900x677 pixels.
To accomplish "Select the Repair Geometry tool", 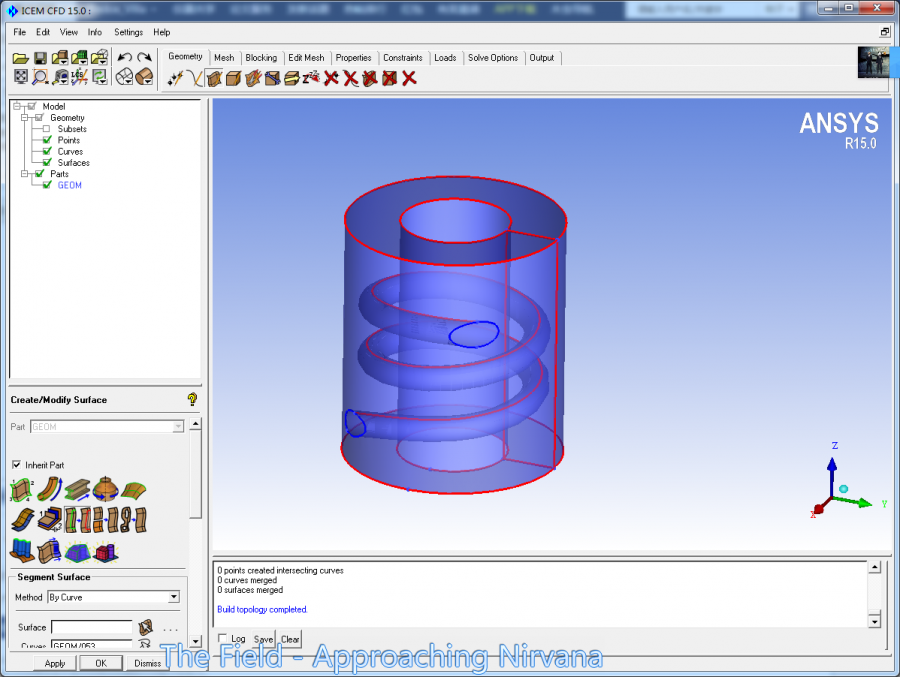I will (273, 78).
